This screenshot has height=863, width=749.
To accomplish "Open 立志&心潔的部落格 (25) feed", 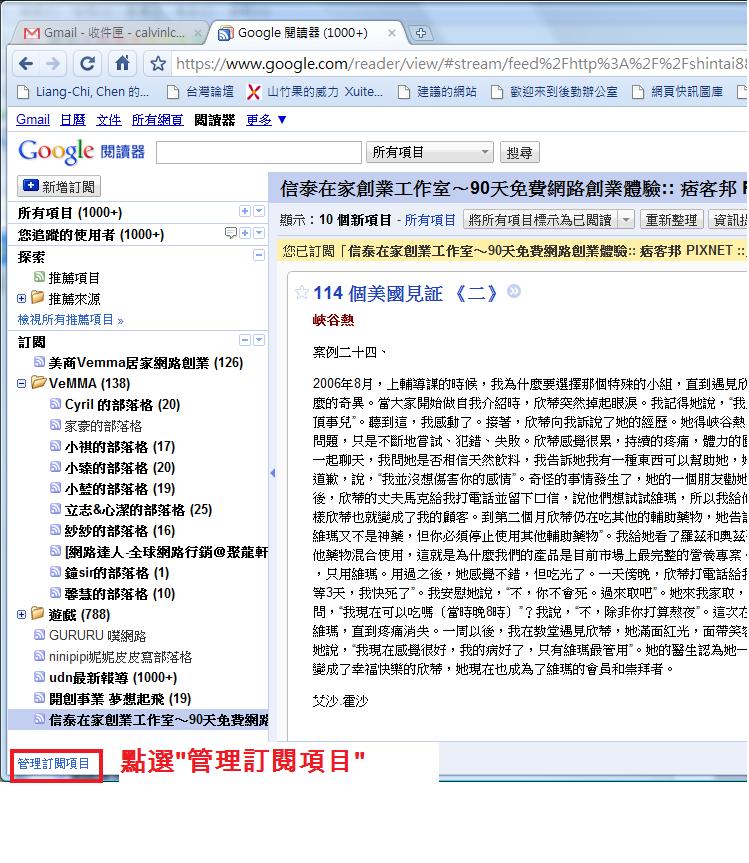I will [138, 510].
